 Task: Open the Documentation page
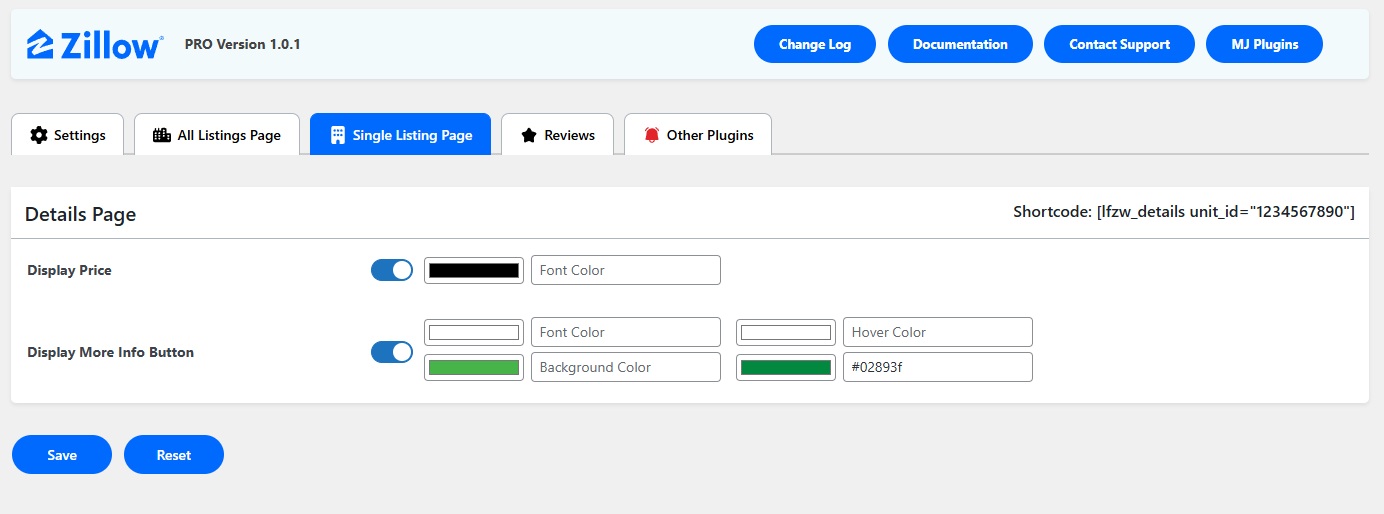(960, 44)
